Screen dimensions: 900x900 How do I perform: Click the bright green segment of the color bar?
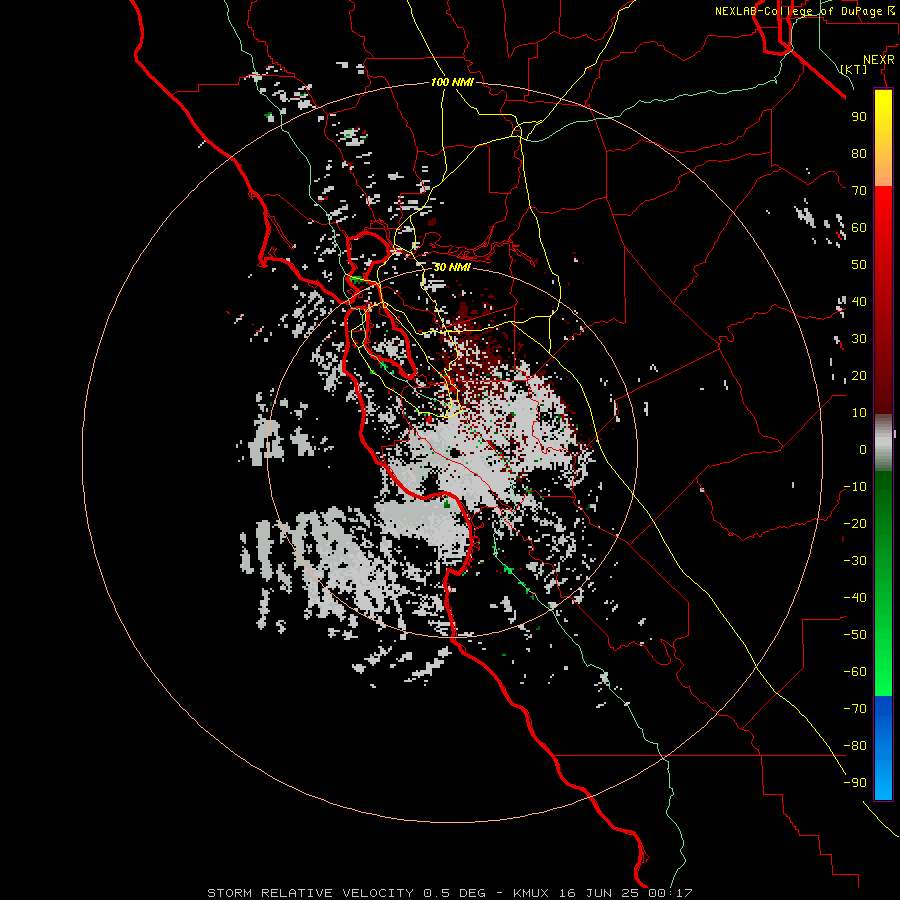[x=883, y=660]
